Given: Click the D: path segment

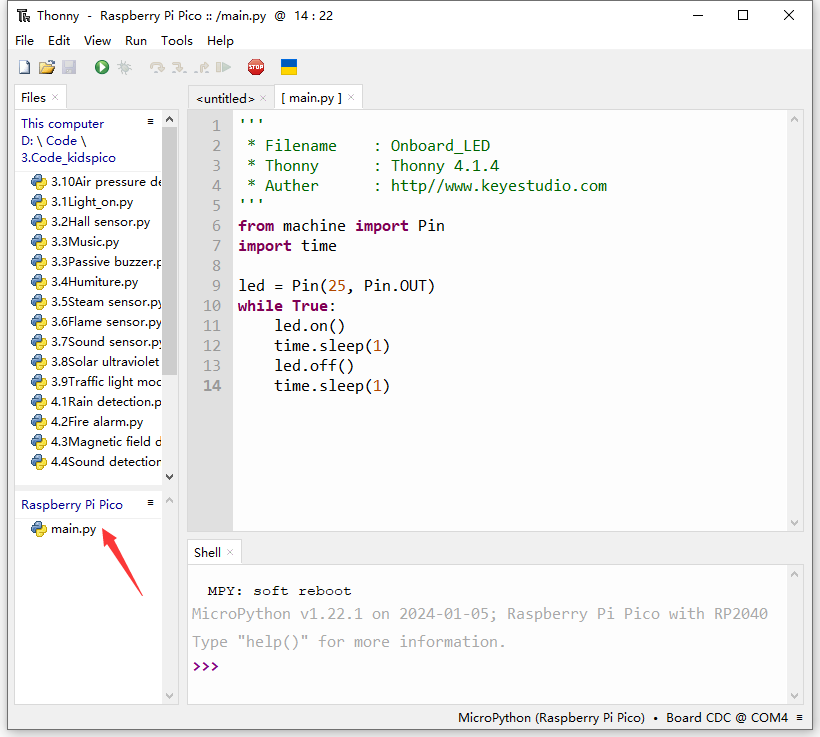Looking at the screenshot, I should point(27,141).
